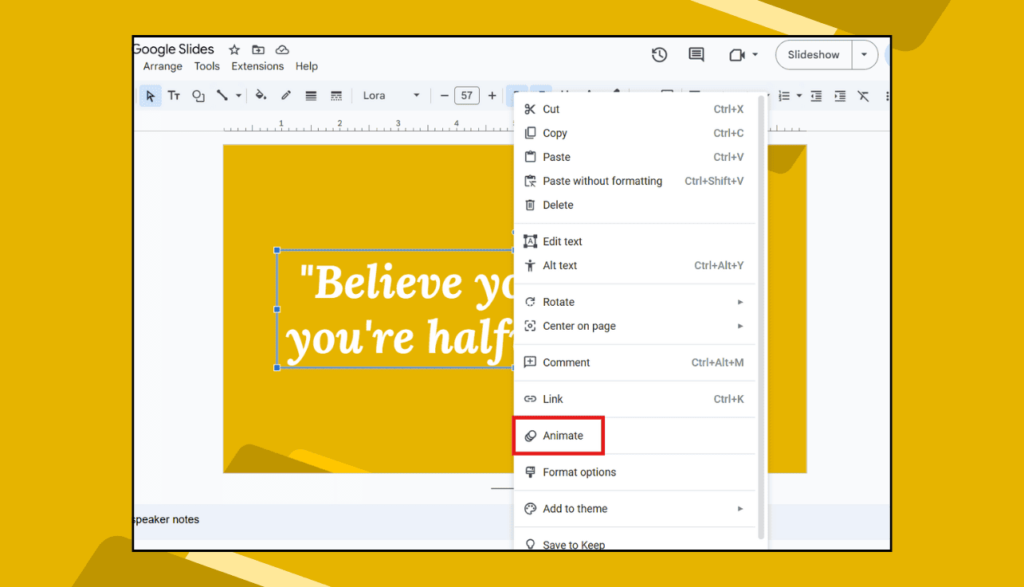Screen dimensions: 1024x587
Task: Open the comments panel icon
Action: click(x=696, y=55)
